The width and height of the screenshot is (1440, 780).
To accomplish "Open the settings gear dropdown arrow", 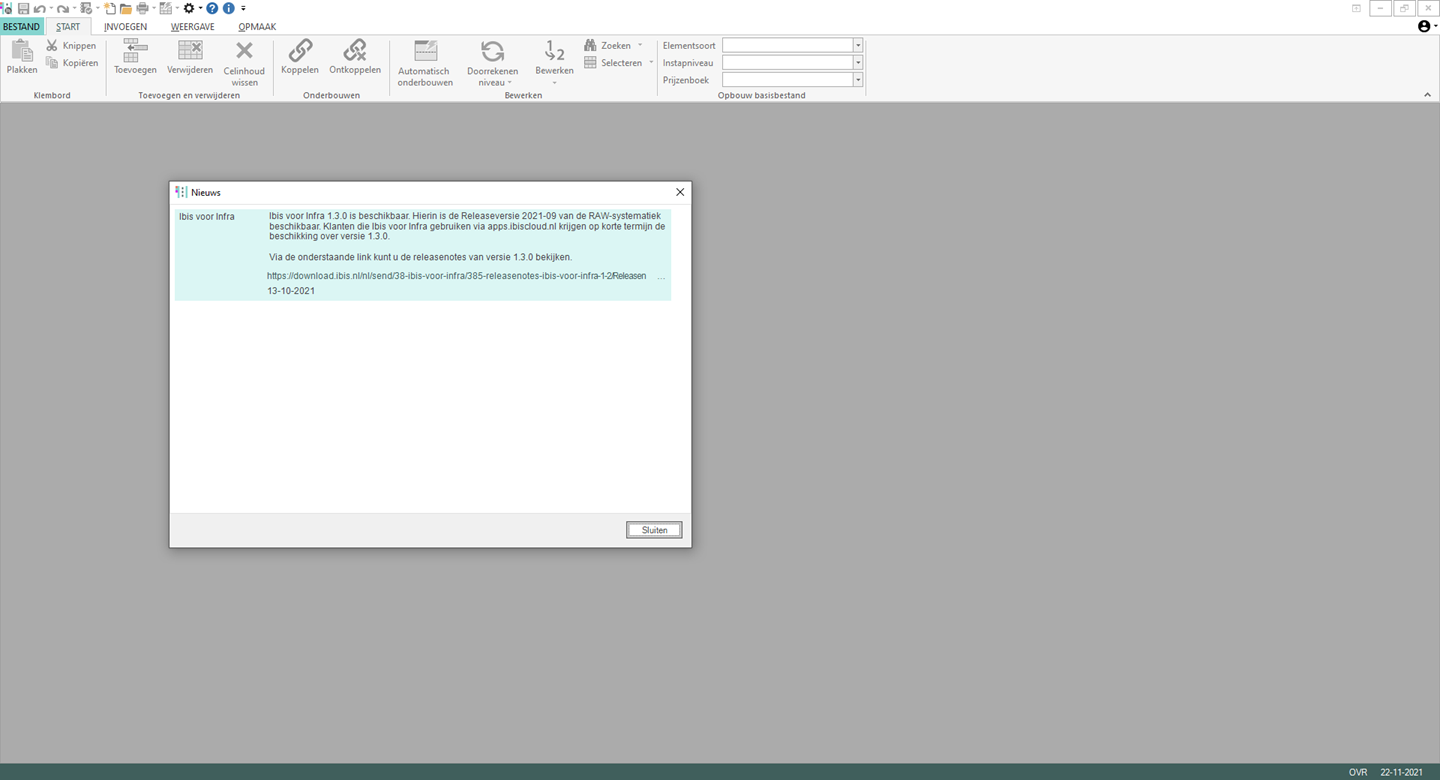I will click(x=200, y=8).
